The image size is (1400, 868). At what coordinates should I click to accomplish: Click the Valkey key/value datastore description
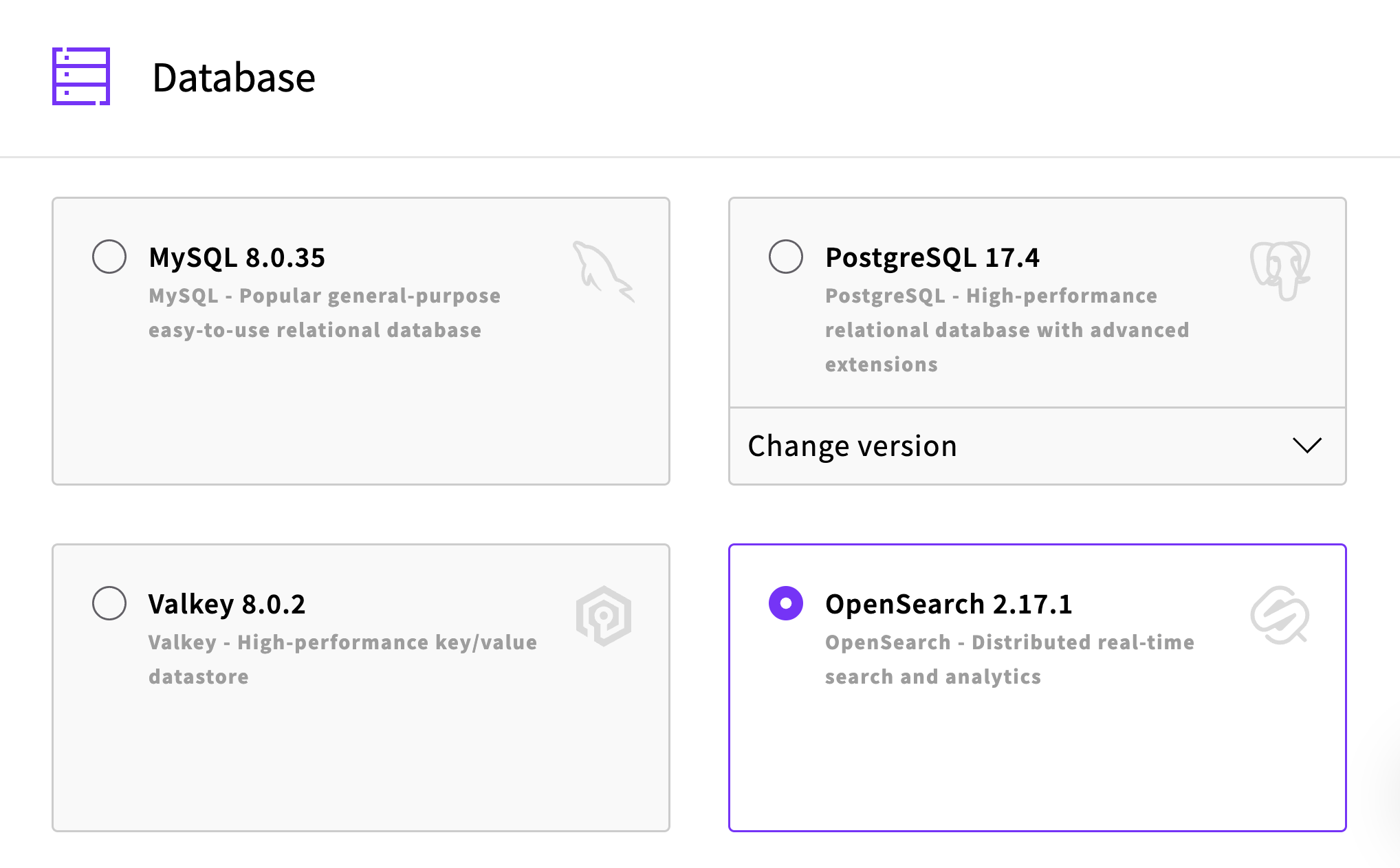pyautogui.click(x=342, y=660)
